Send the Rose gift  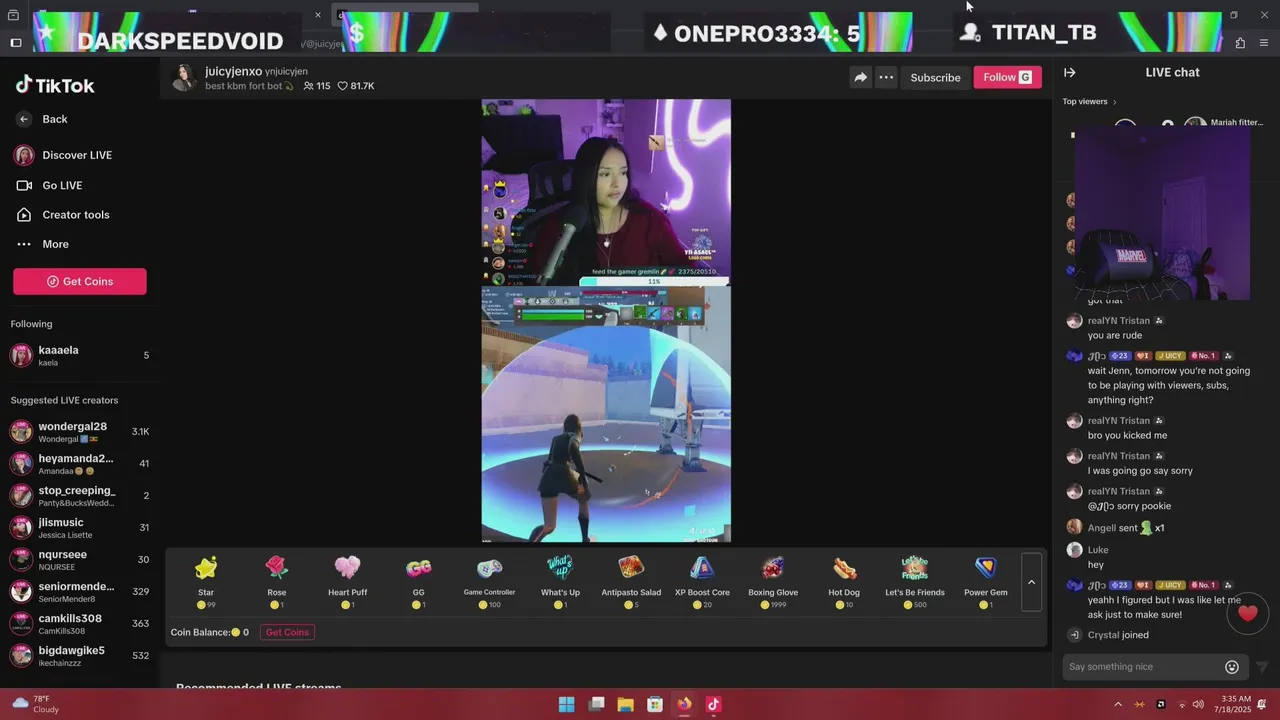[x=277, y=581]
